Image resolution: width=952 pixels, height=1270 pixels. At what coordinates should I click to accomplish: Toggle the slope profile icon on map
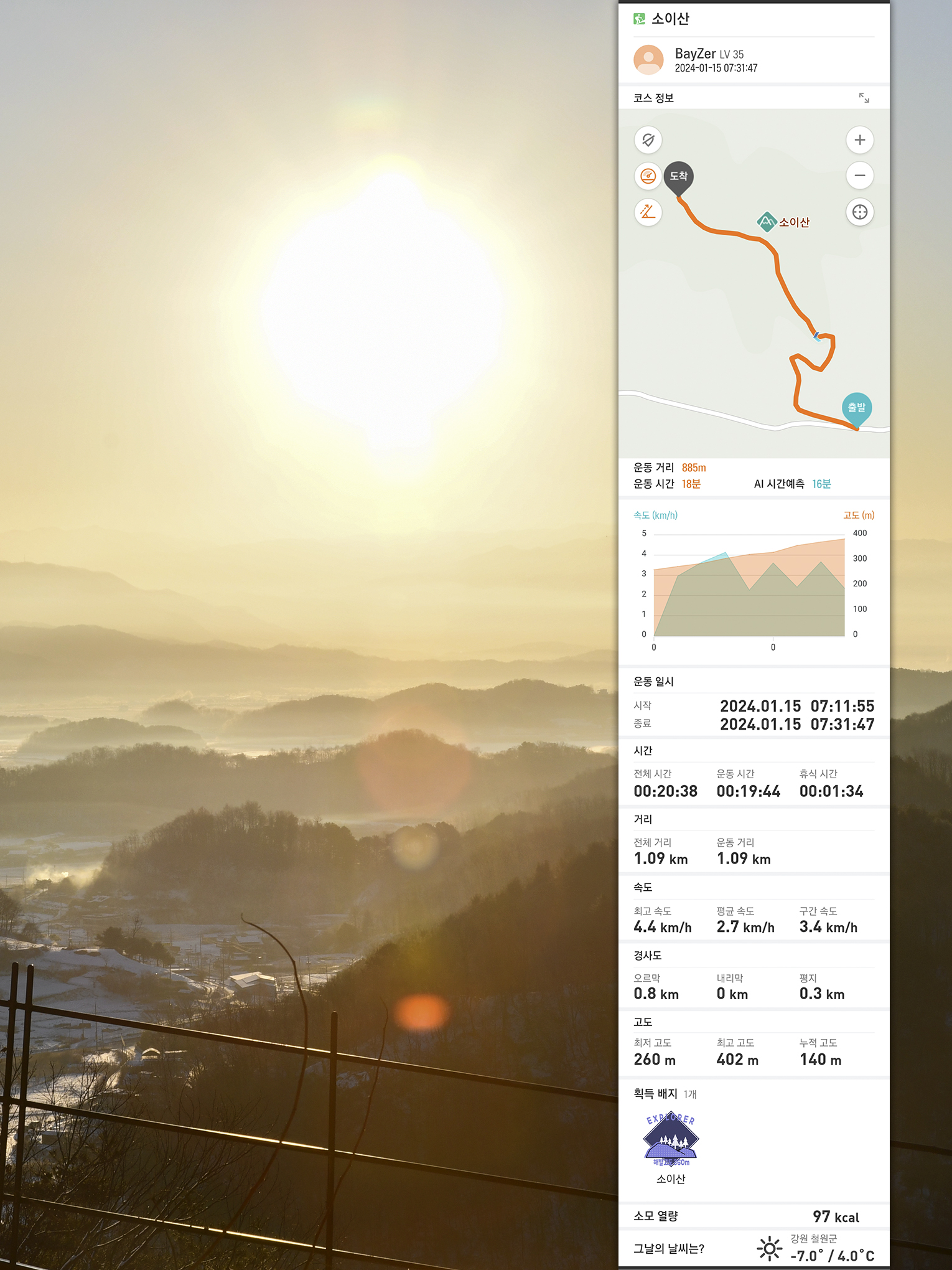coord(648,212)
